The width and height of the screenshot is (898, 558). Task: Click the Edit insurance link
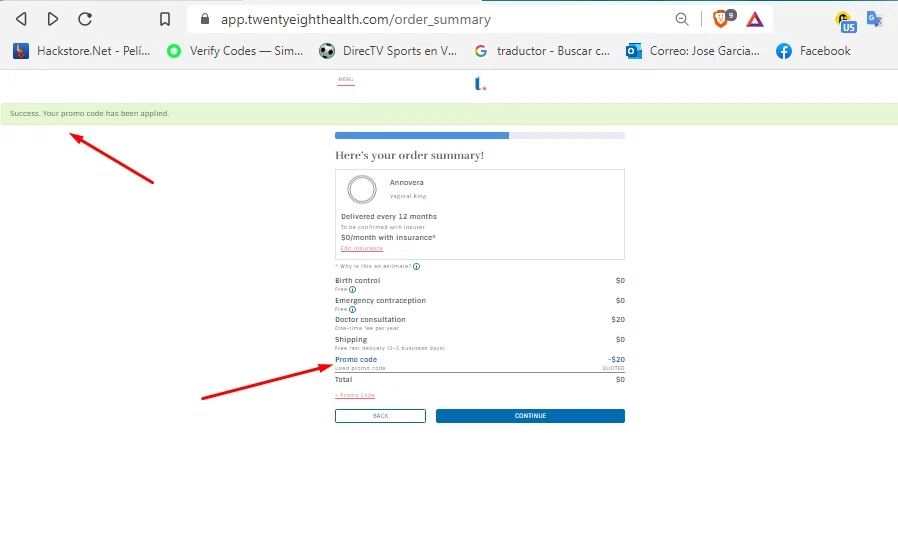[x=361, y=248]
